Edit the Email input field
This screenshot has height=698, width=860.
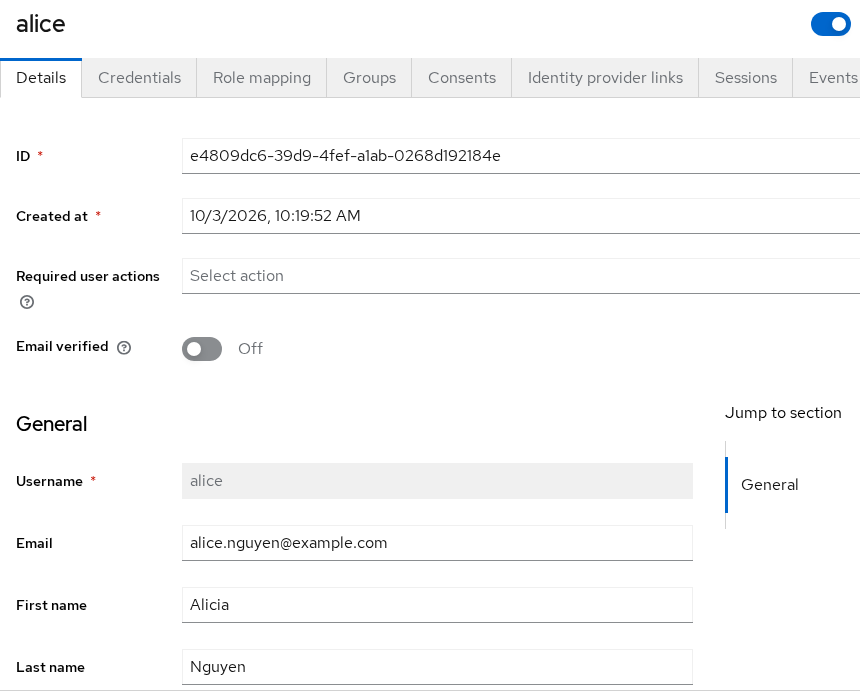437,543
